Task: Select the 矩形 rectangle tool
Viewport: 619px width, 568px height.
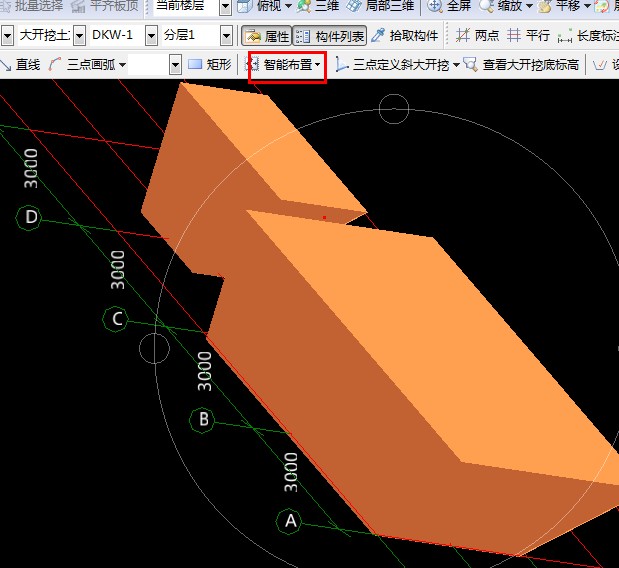Action: tap(209, 65)
